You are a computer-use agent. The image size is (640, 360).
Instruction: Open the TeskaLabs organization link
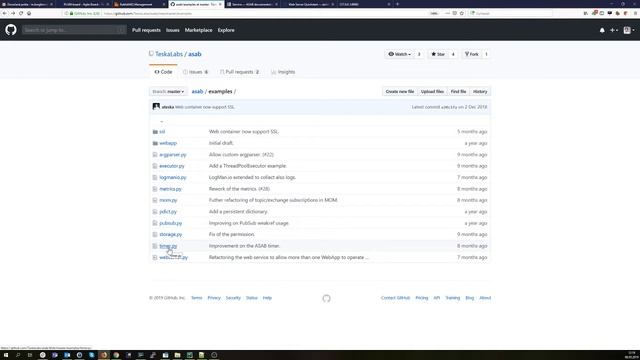point(169,54)
